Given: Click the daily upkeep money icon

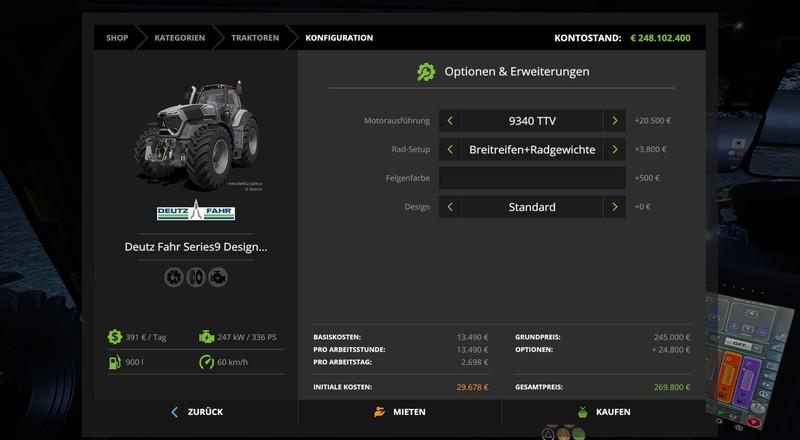Looking at the screenshot, I should click(115, 337).
